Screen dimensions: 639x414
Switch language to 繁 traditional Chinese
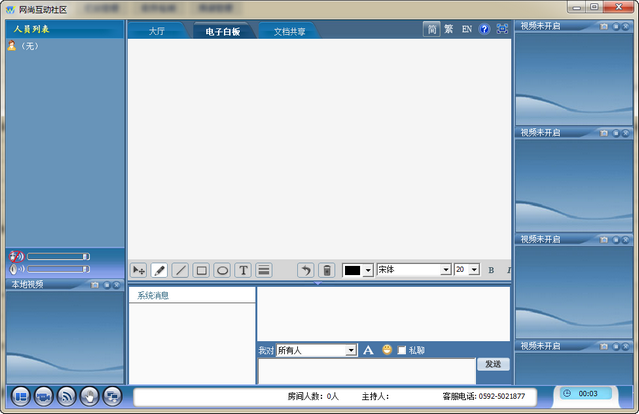coord(449,30)
